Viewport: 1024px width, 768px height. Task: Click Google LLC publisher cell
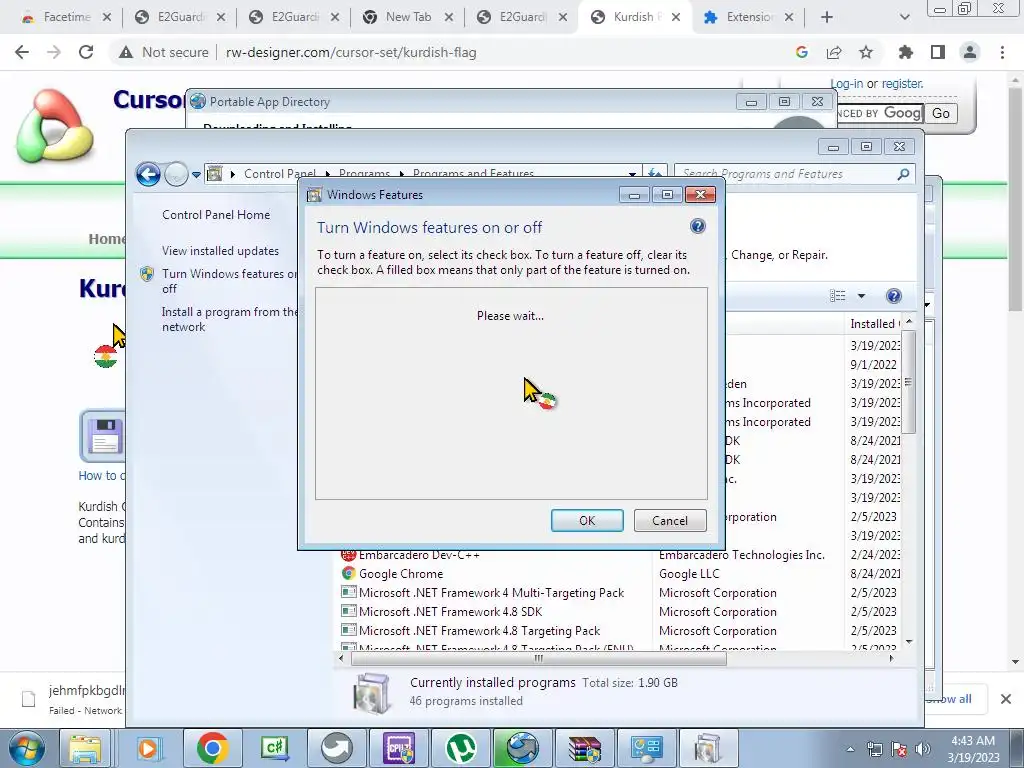point(689,573)
